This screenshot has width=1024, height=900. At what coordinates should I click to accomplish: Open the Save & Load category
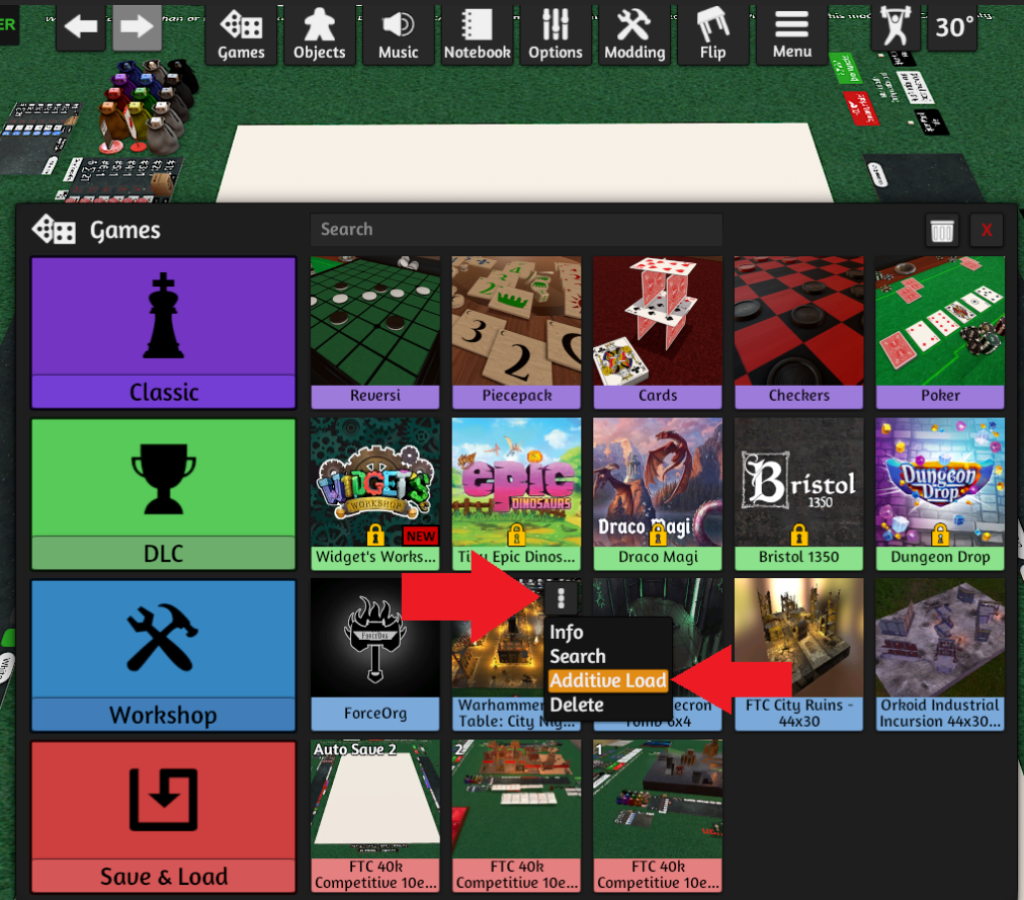[x=164, y=816]
